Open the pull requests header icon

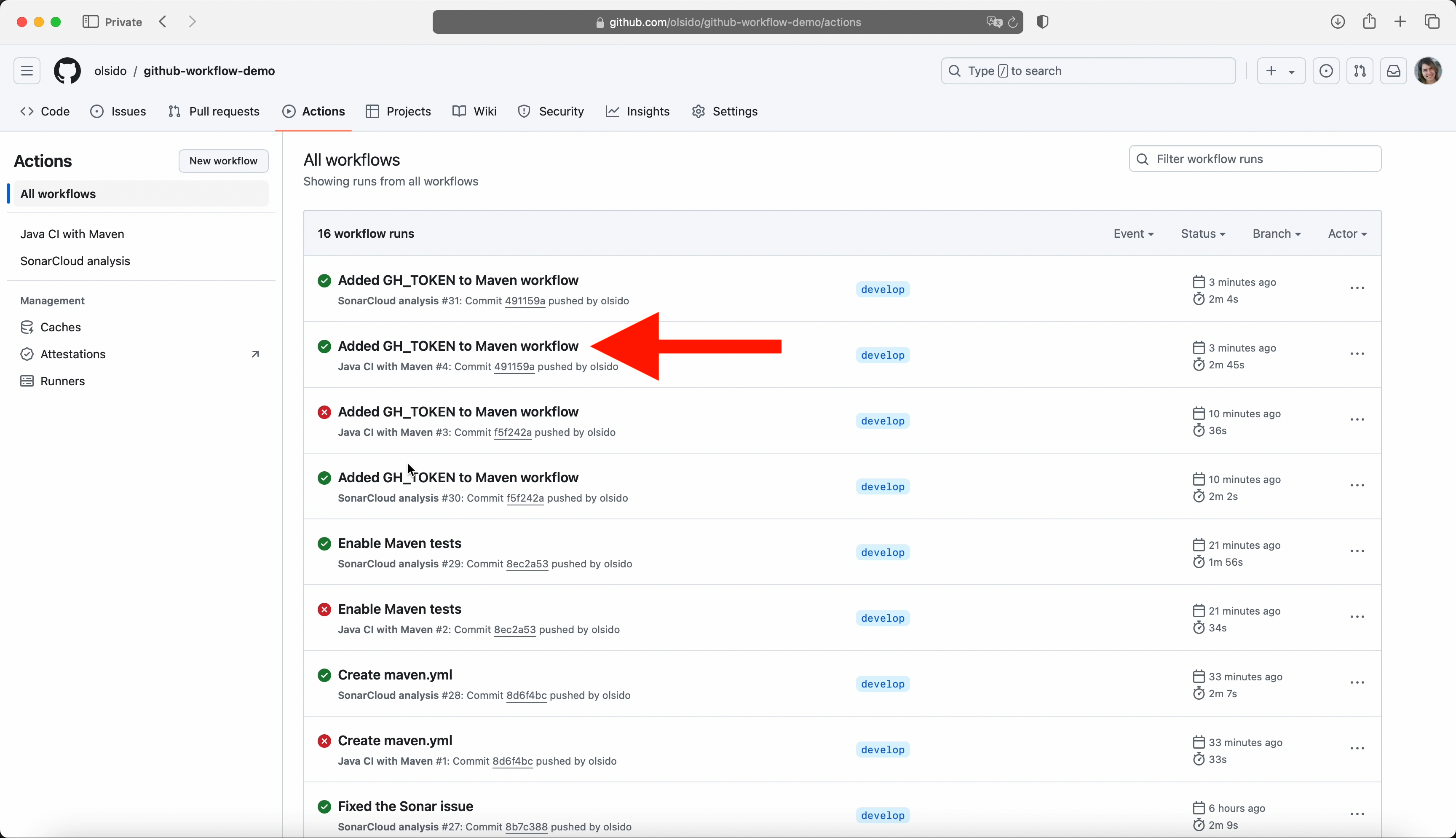click(1360, 71)
